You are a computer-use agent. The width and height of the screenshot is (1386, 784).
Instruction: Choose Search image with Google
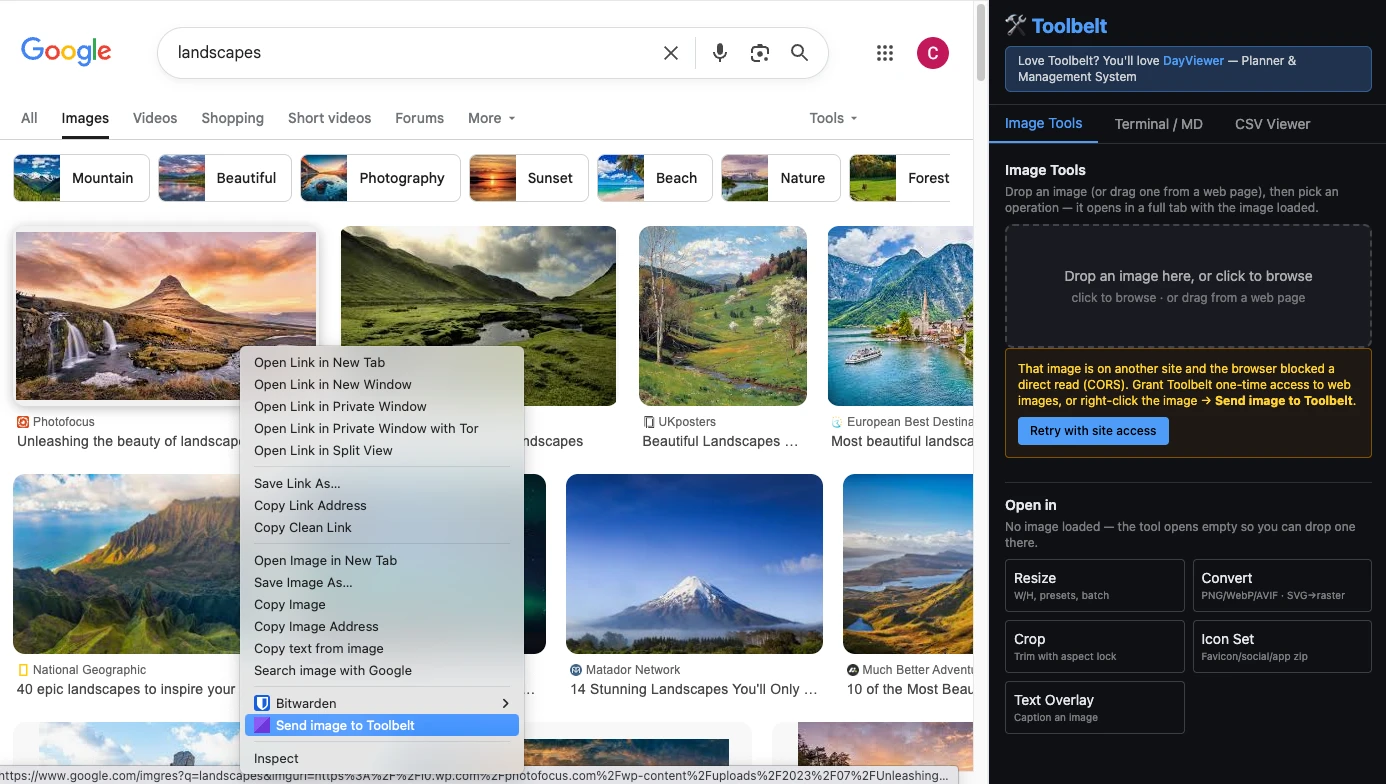click(382, 670)
